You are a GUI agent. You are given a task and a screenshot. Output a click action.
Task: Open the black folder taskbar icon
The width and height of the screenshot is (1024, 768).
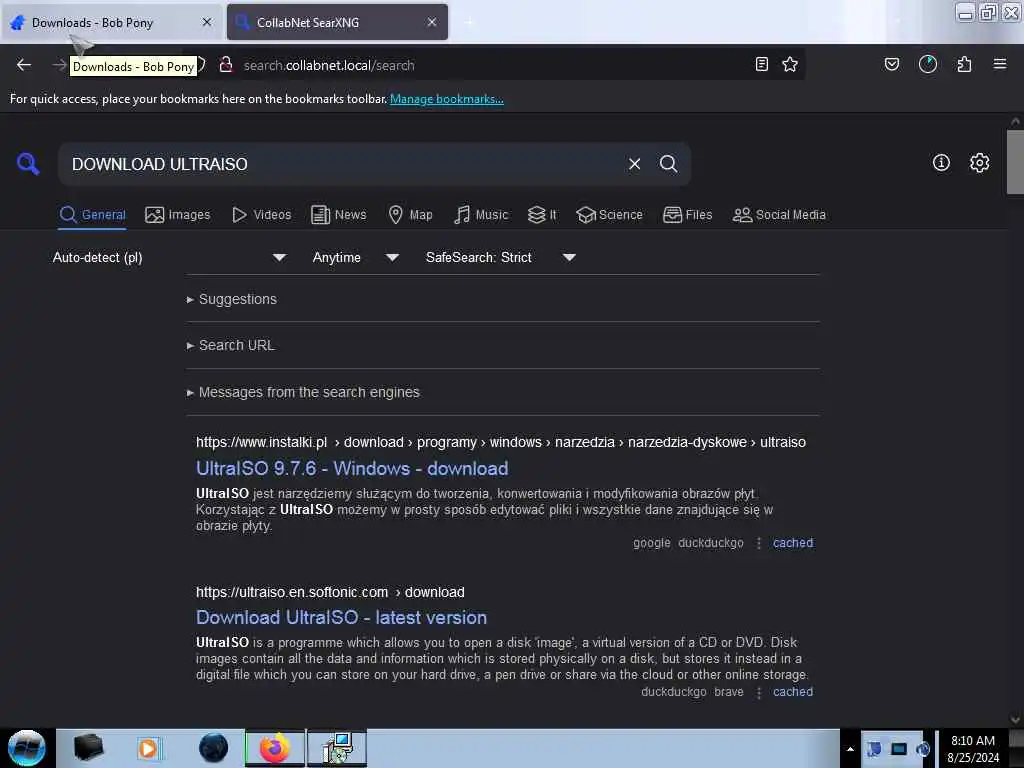pyautogui.click(x=88, y=747)
